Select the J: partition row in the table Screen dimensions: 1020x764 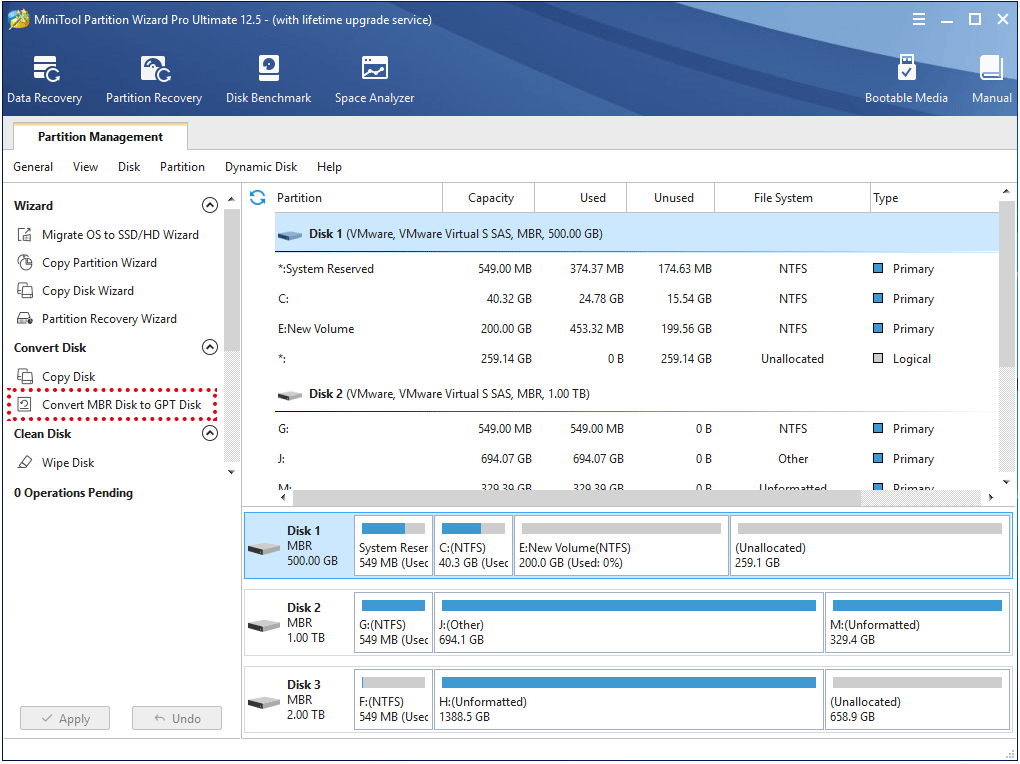point(636,459)
